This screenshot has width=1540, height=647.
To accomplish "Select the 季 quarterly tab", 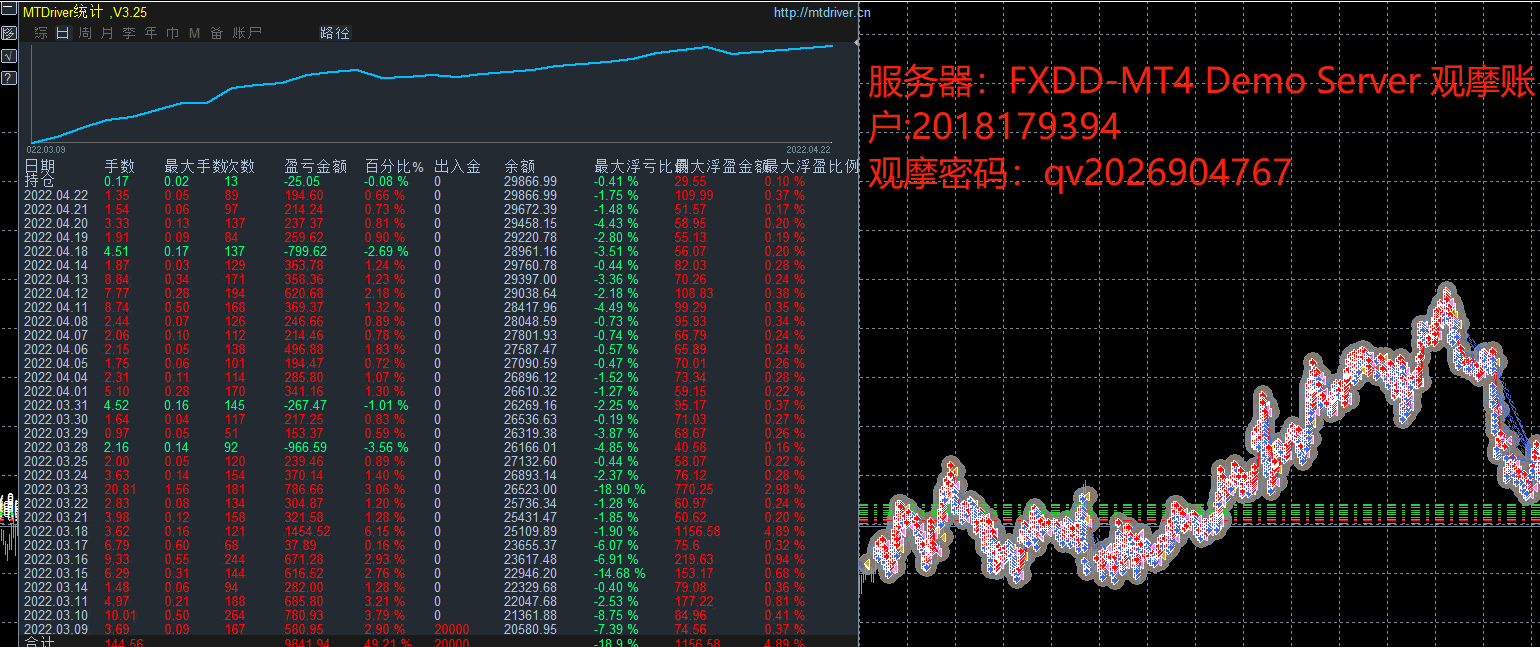I will coord(129,33).
